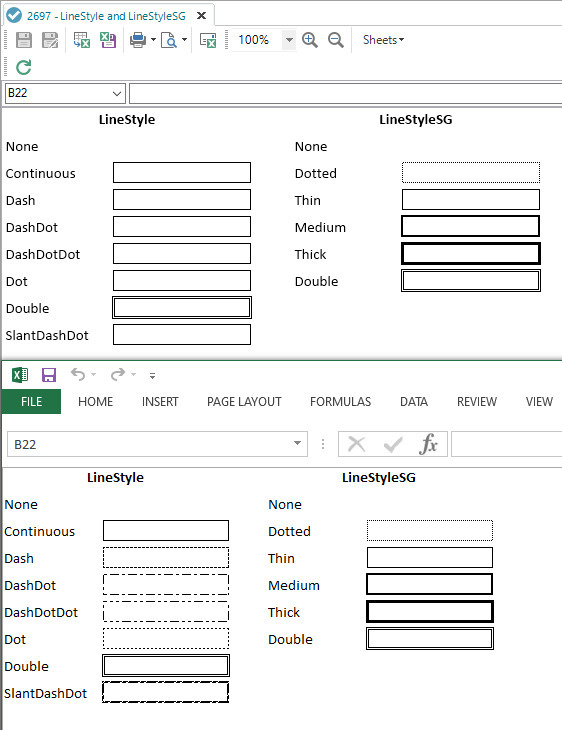Click the Redo arrow in Excel toolbar
Screen dimensions: 562x730
point(118,374)
